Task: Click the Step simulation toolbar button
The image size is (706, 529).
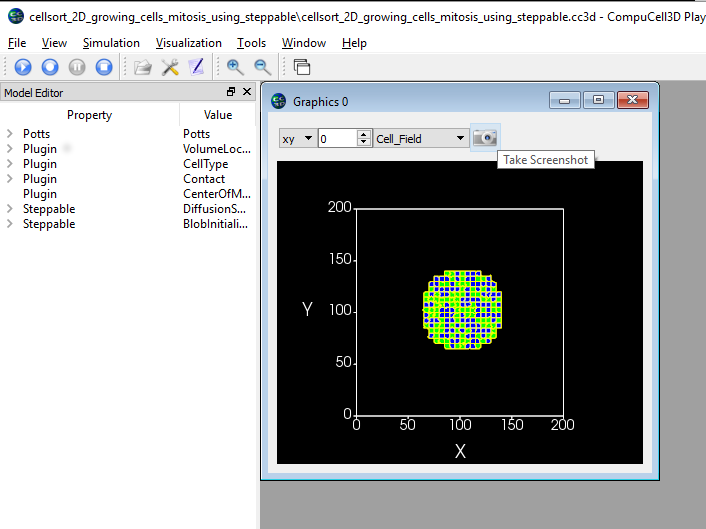Action: point(50,67)
